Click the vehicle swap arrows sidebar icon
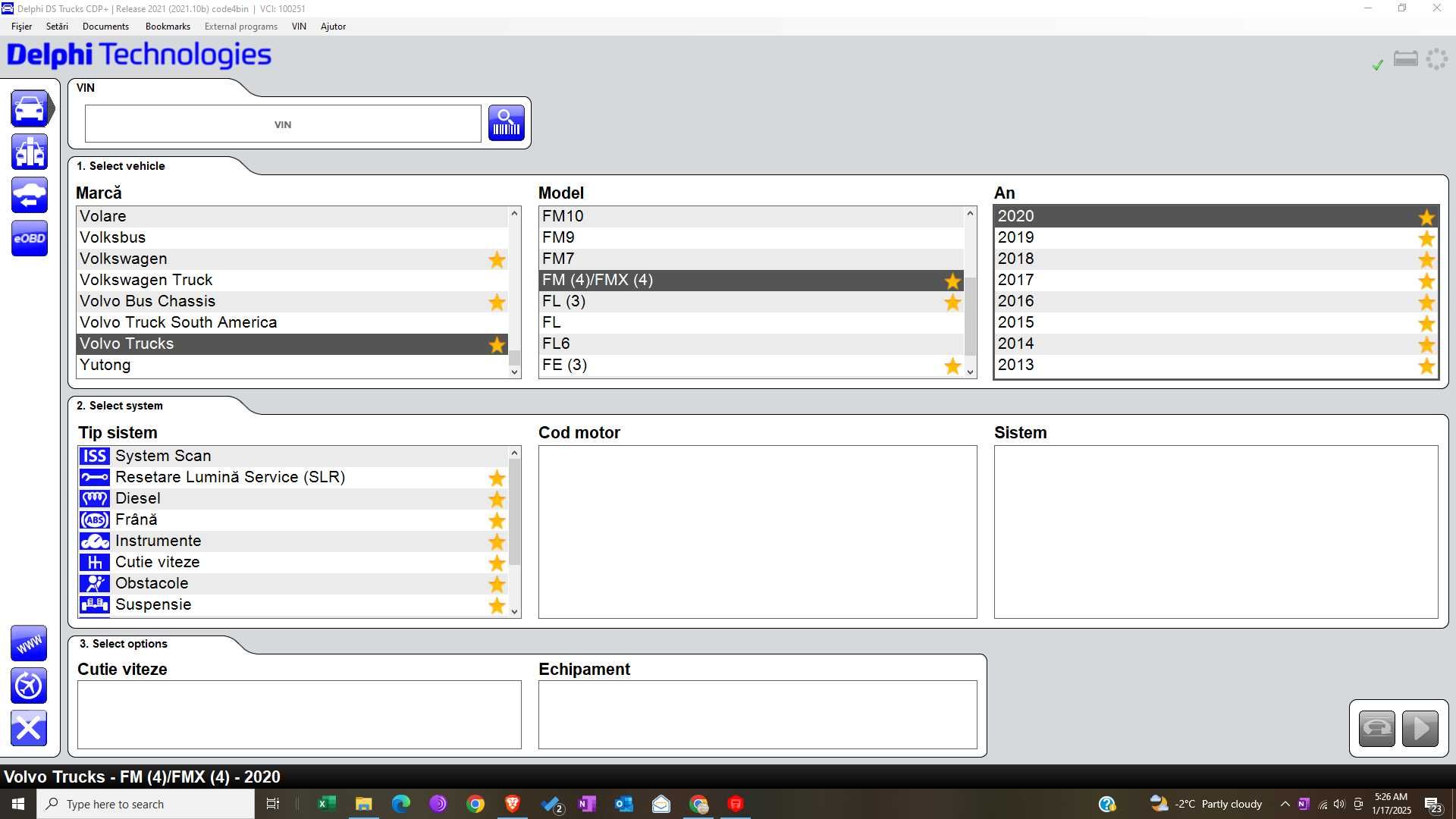1456x819 pixels. coord(30,196)
